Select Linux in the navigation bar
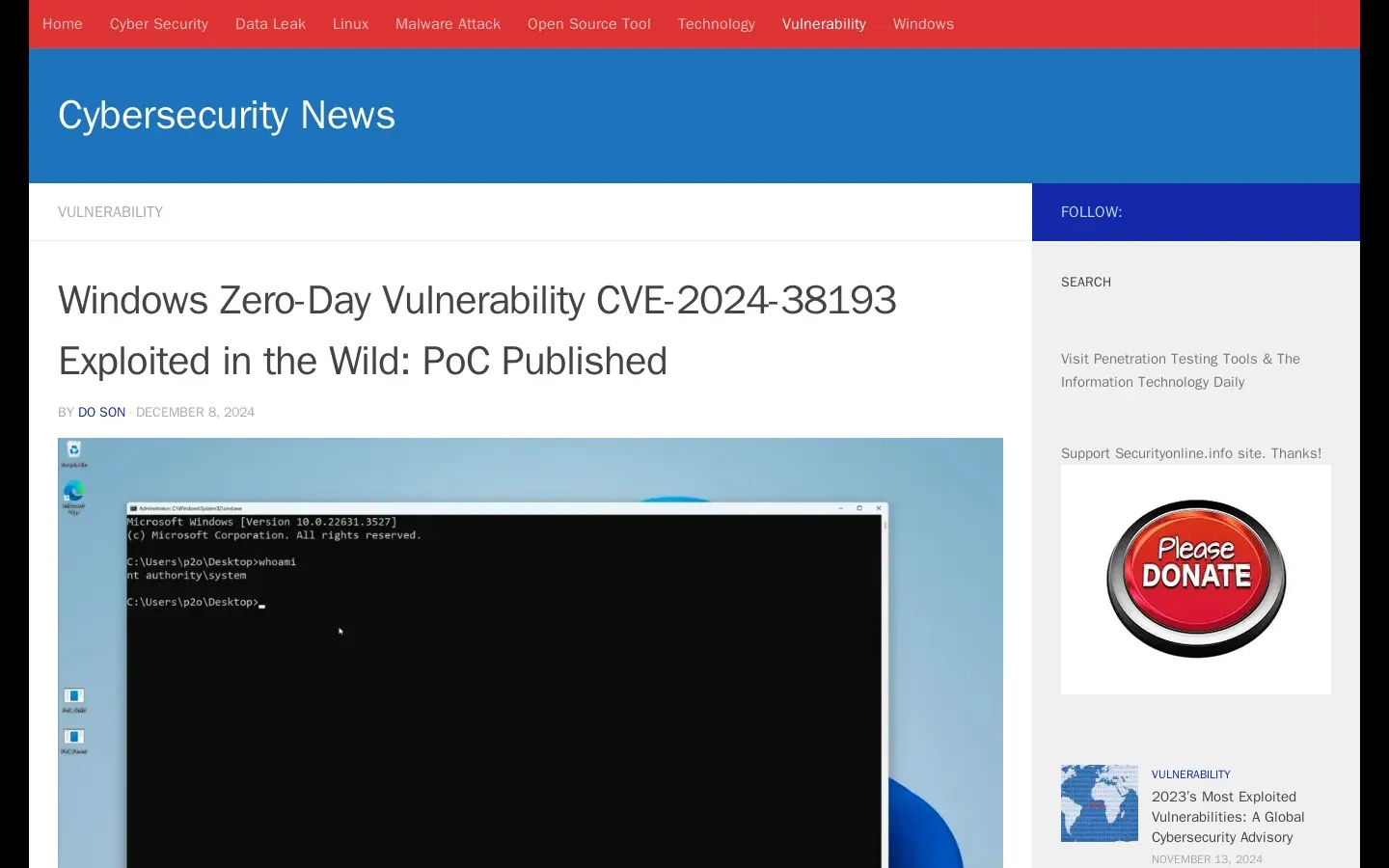This screenshot has width=1389, height=868. tap(350, 24)
